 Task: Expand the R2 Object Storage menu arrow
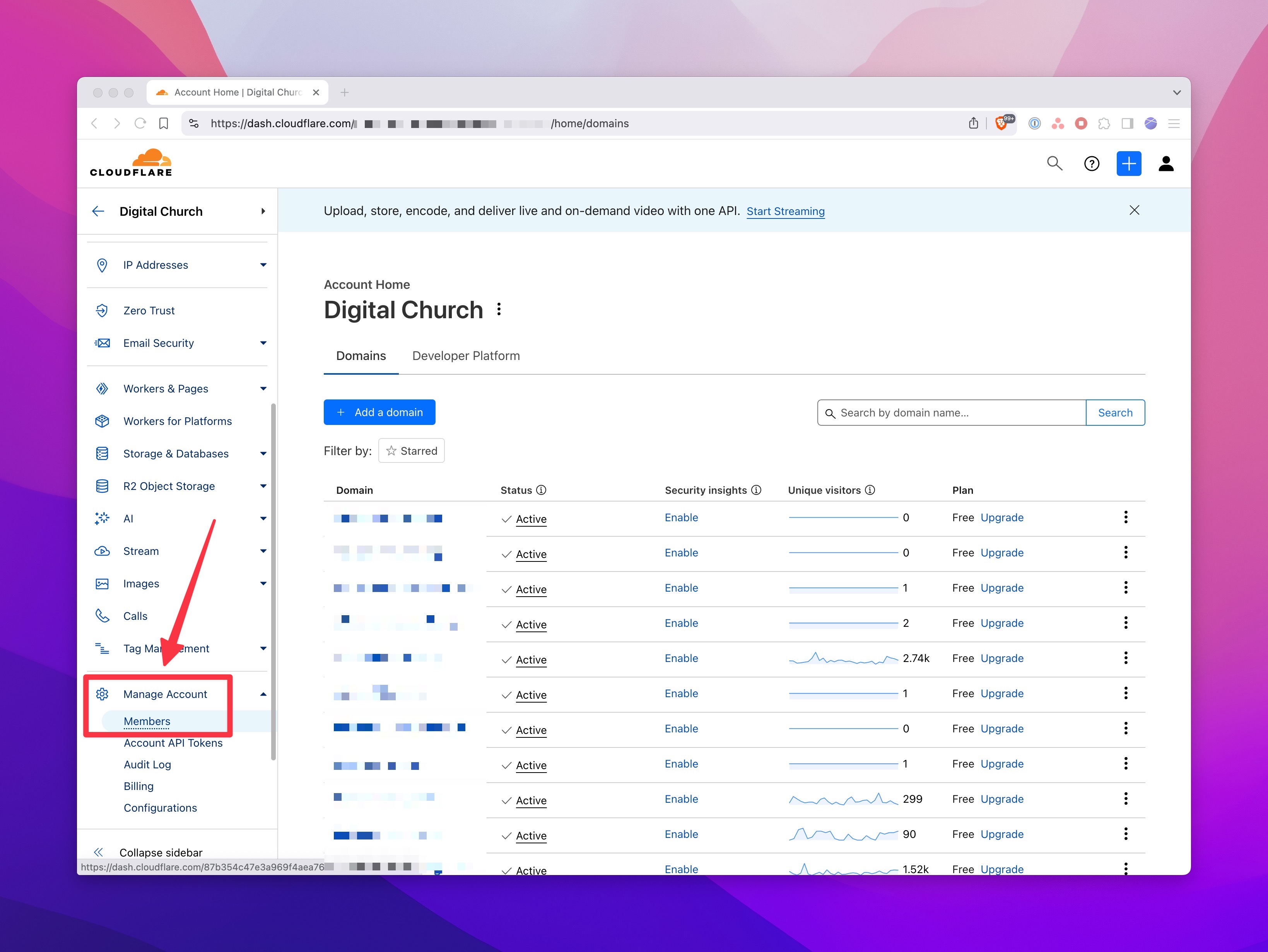point(263,486)
